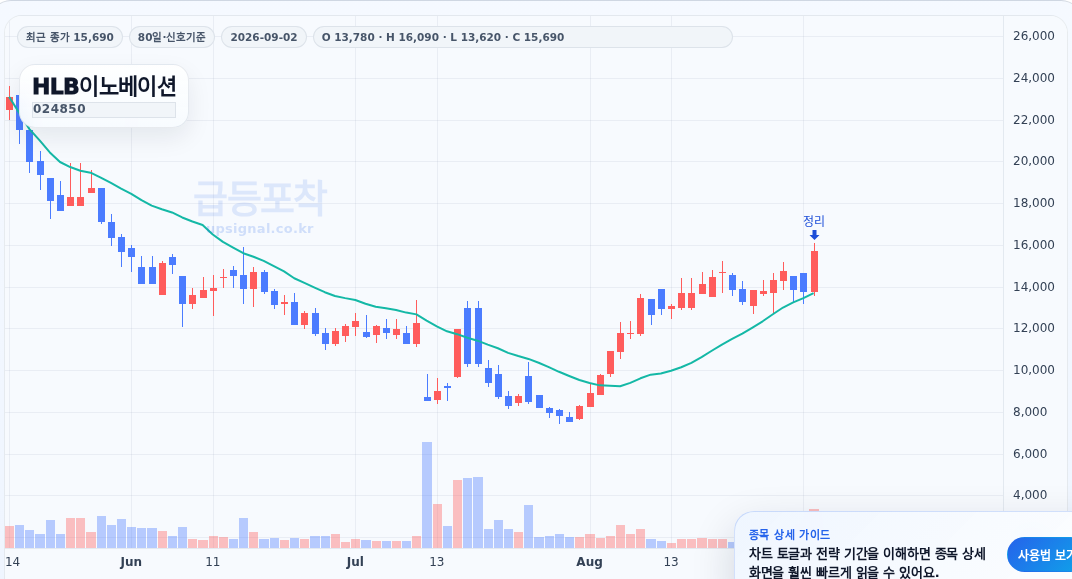Screen dimensions: 1072x579
Task: Click the Jun date axis label
Action: click(131, 562)
